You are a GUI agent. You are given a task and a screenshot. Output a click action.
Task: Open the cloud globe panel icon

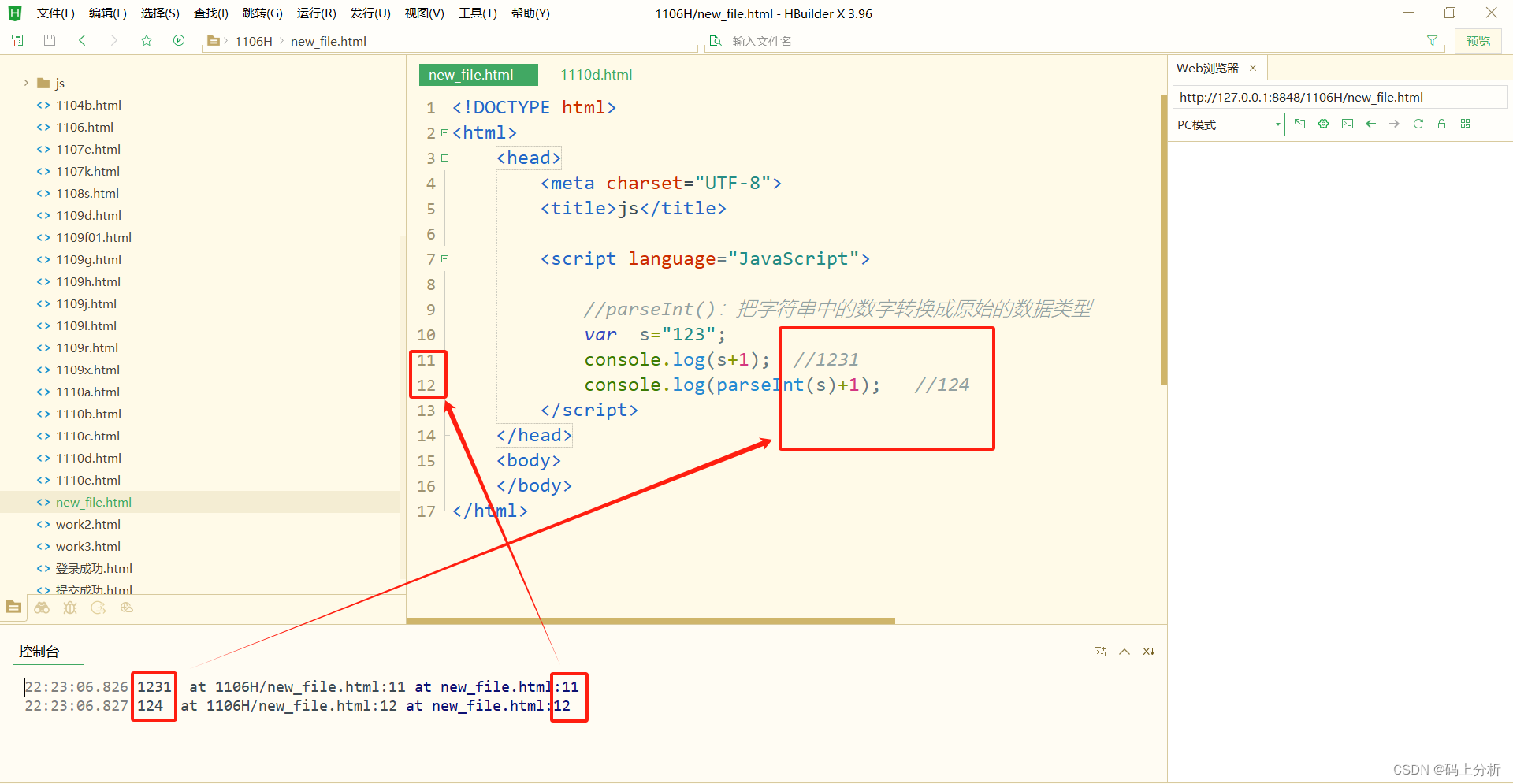(127, 608)
